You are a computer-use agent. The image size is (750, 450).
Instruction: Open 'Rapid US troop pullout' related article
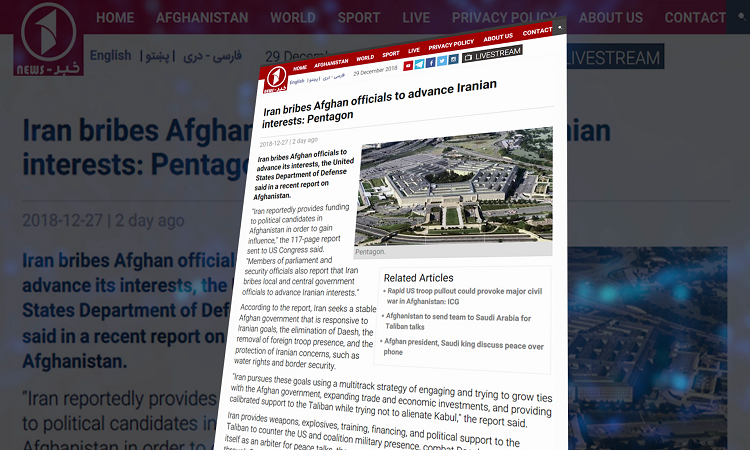click(463, 296)
